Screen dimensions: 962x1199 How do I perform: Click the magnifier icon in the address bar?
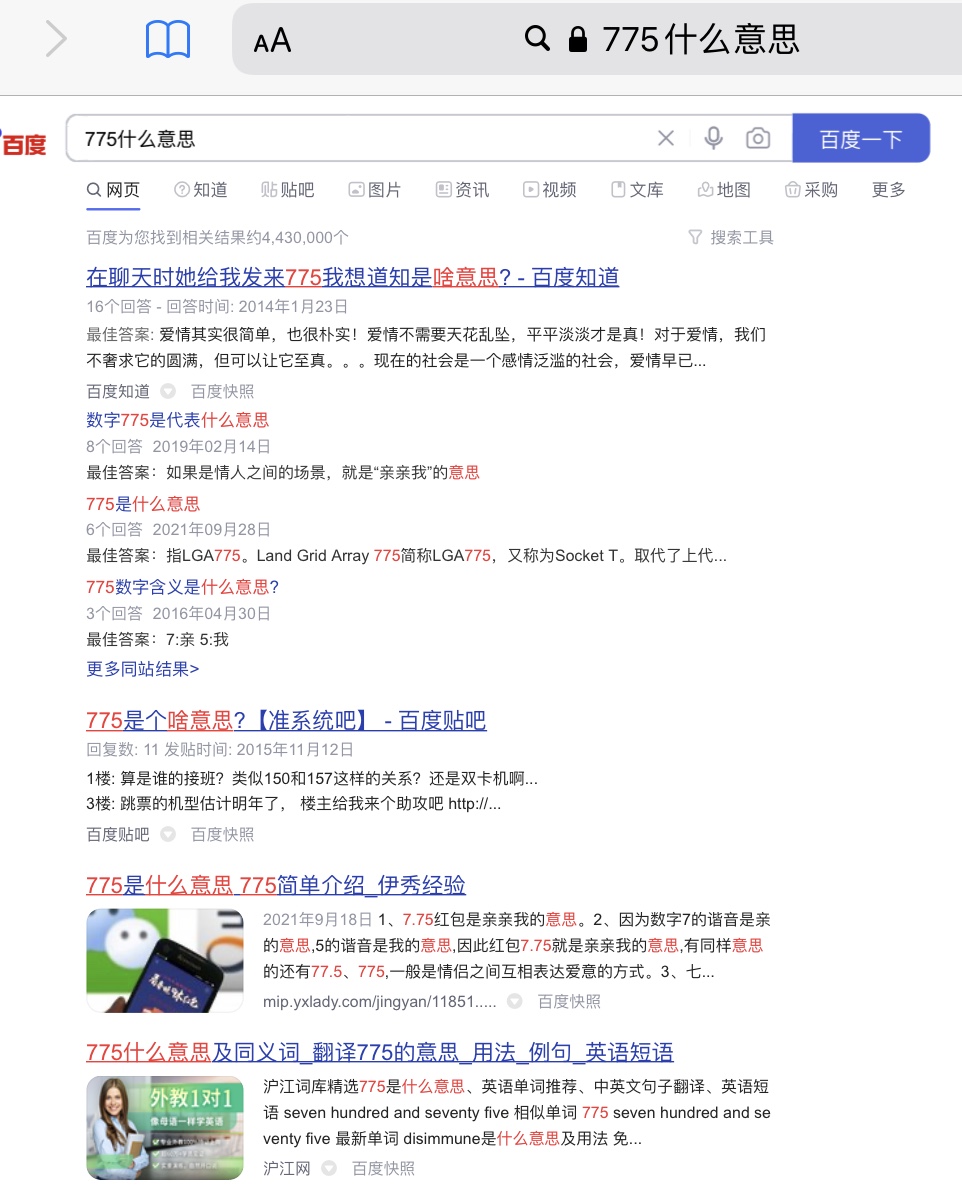tap(537, 37)
